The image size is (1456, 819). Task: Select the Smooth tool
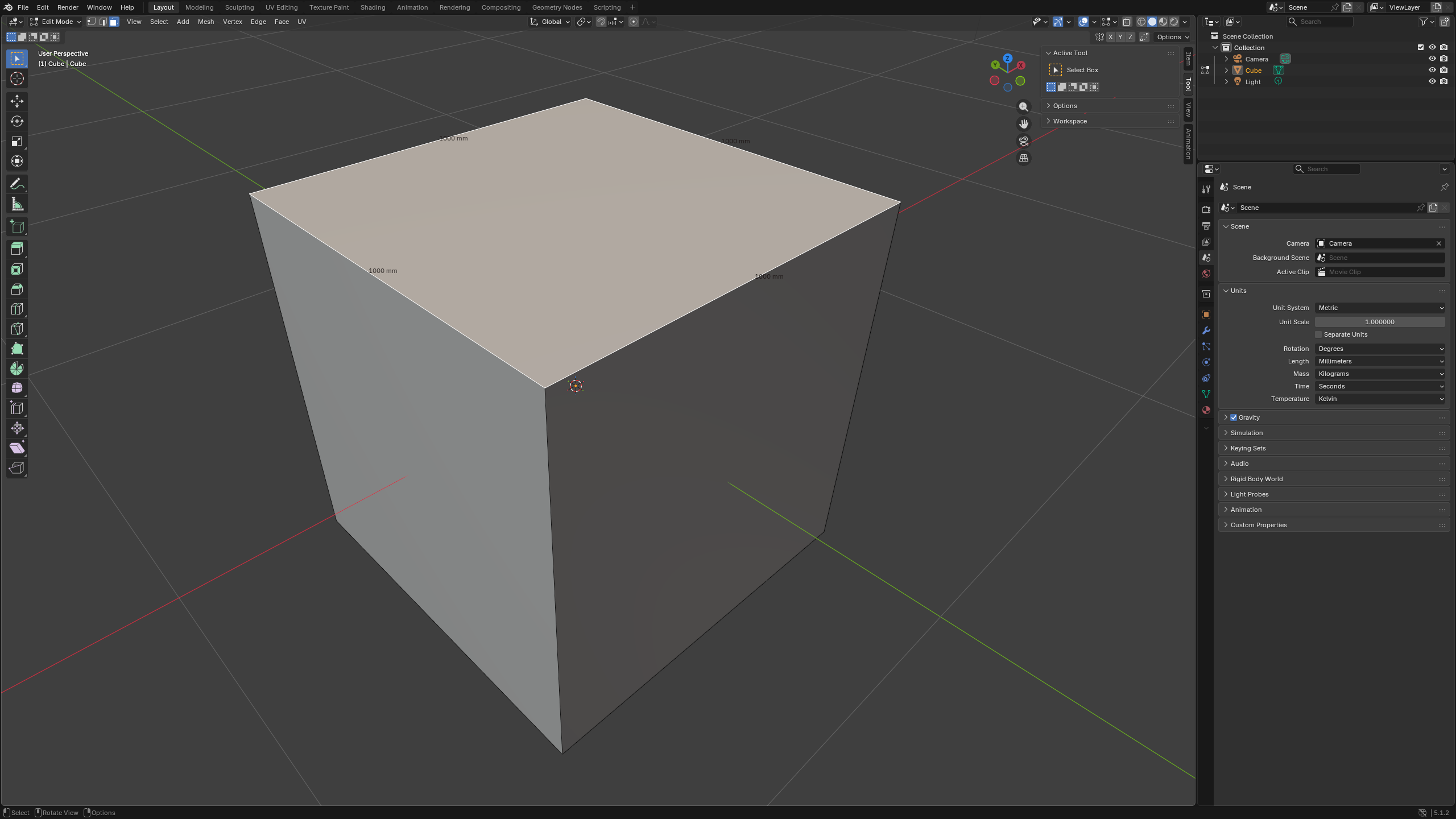(x=16, y=388)
